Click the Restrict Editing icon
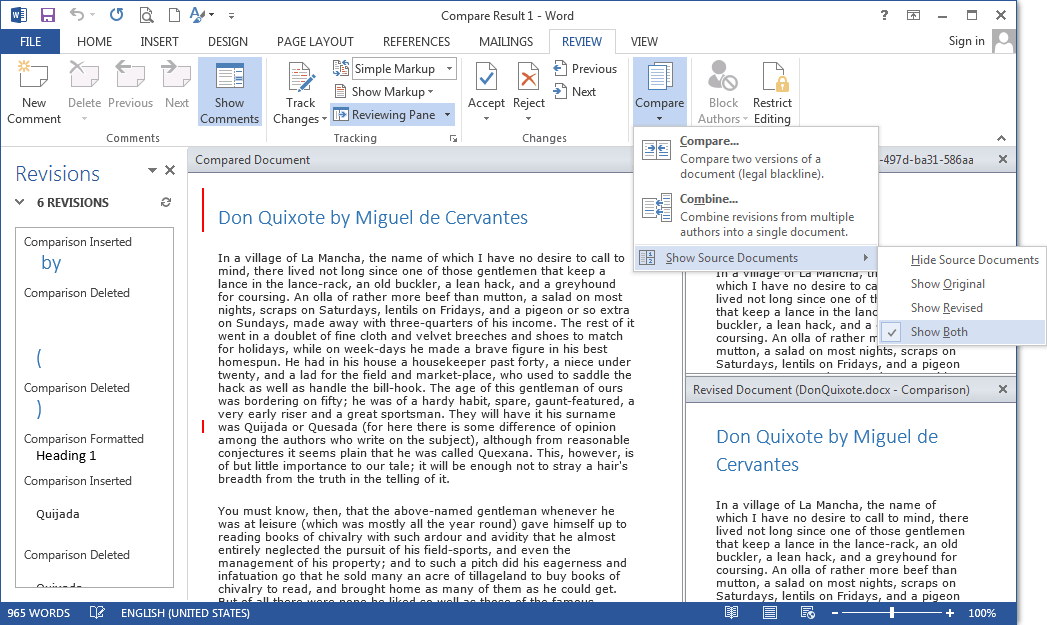The height and width of the screenshot is (625, 1047). 774,76
